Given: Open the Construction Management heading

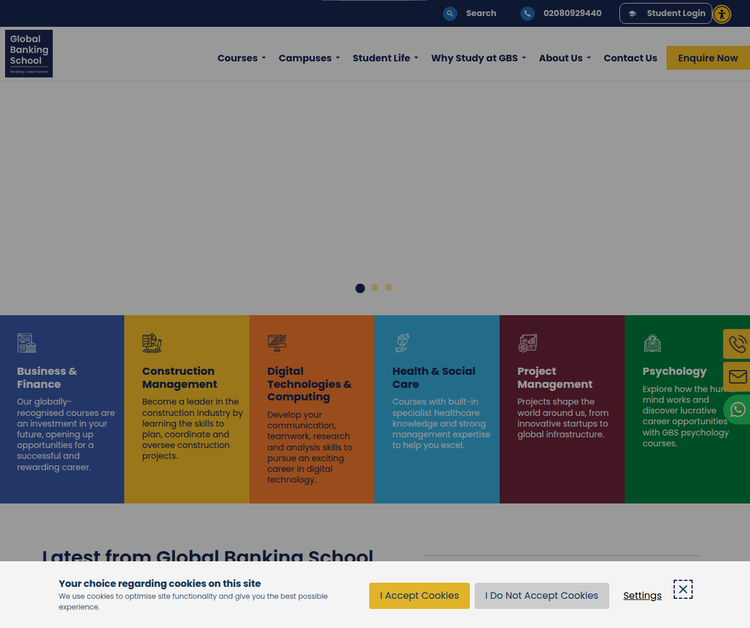Looking at the screenshot, I should pyautogui.click(x=179, y=377).
